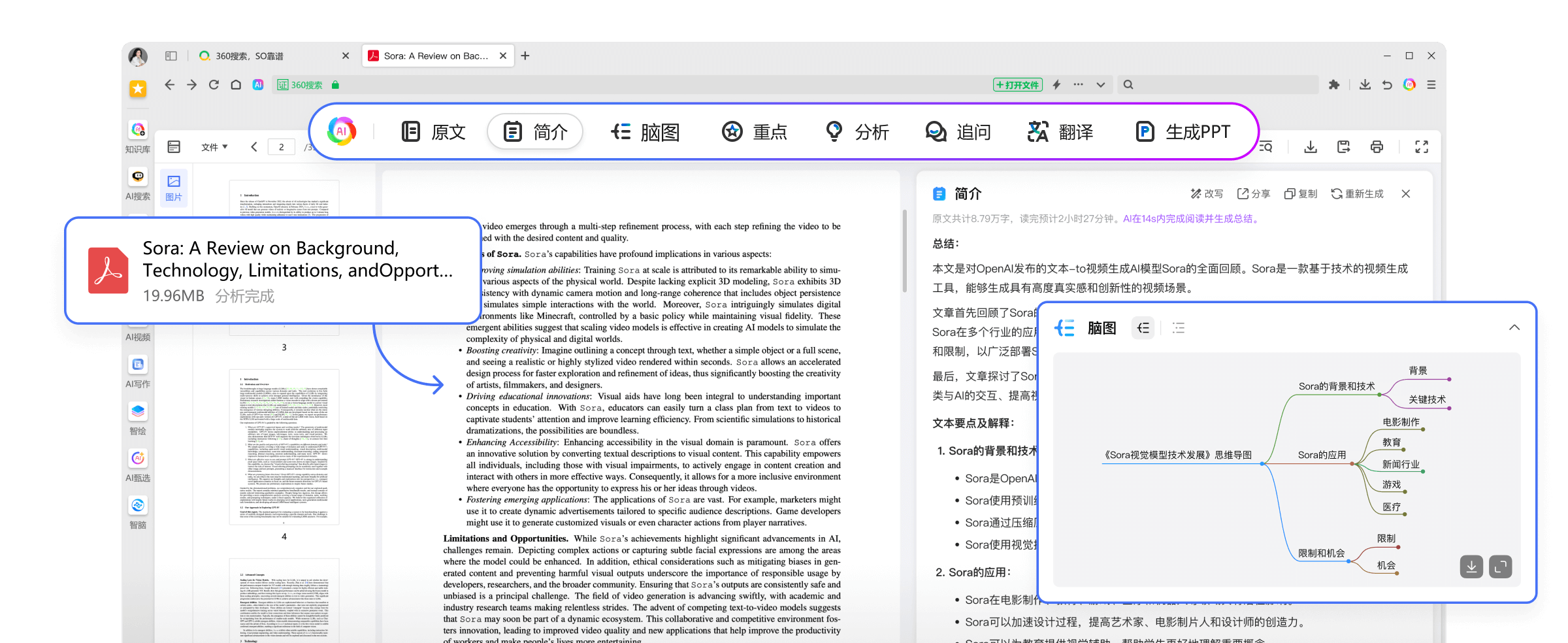Screen dimensions: 1568x643
Task: Click the PDF document vertical scrollbar
Action: click(905, 252)
